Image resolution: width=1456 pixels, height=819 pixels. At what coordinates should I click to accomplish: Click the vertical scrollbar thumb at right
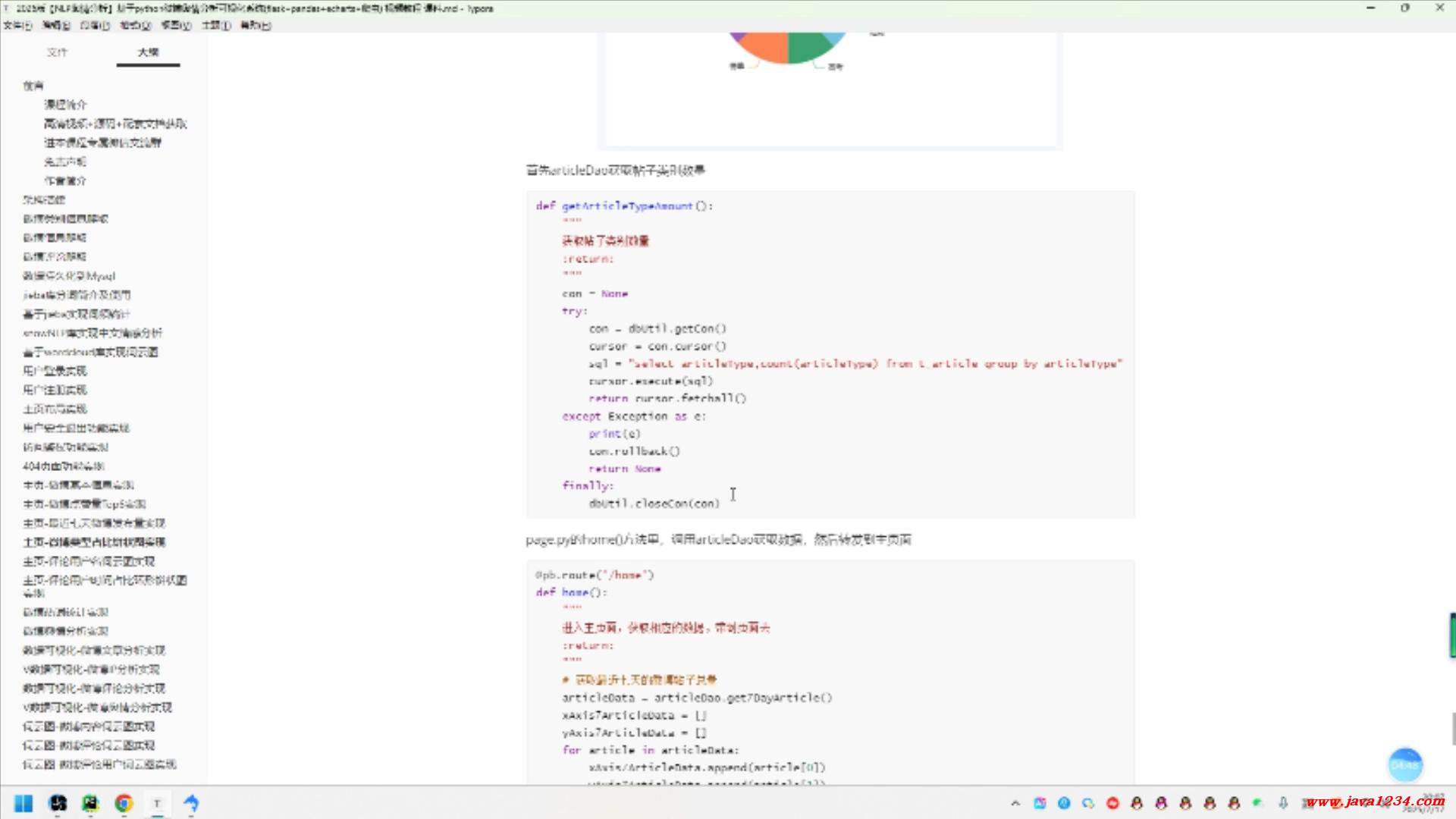[1452, 729]
